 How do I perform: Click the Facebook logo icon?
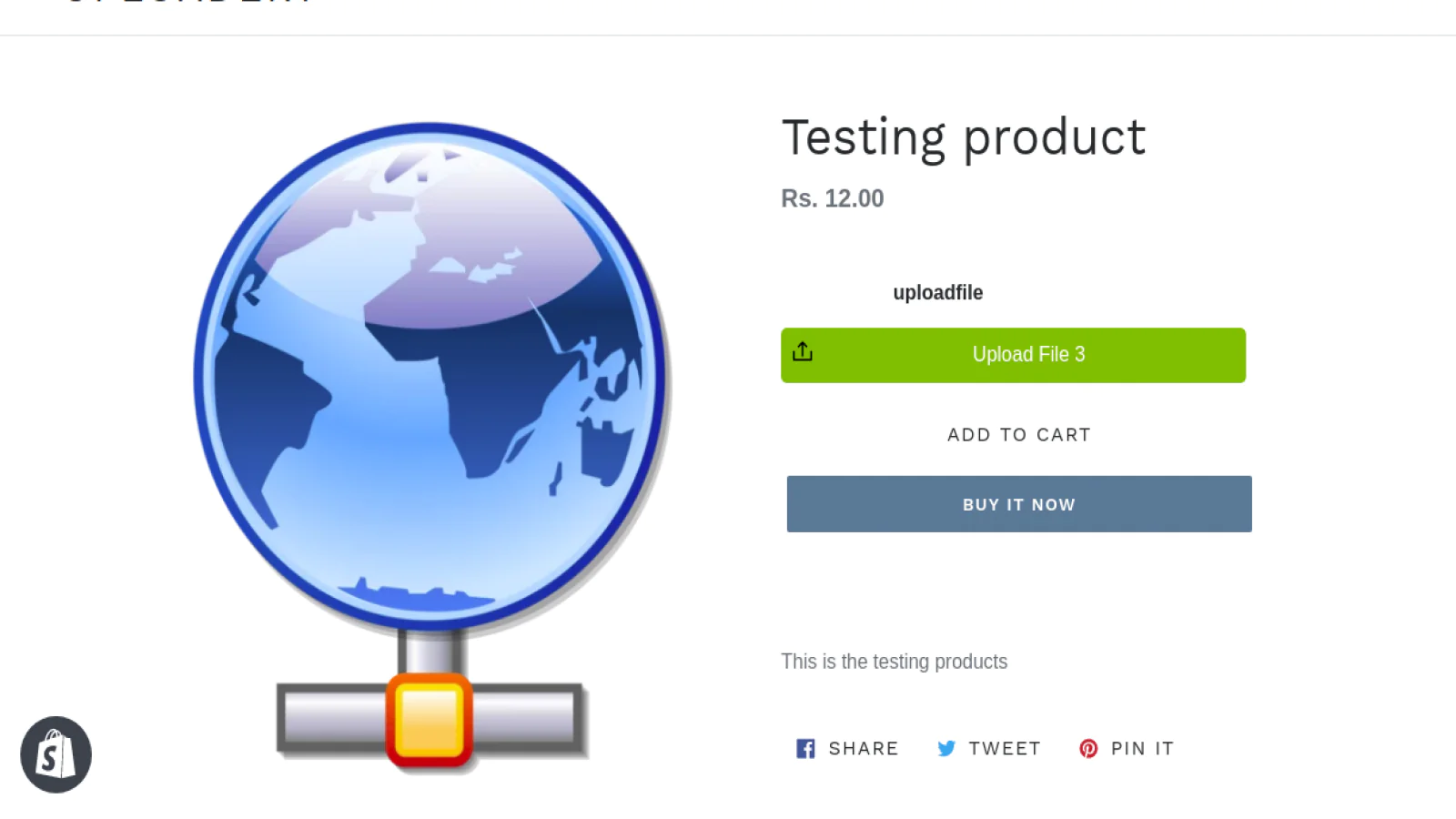(805, 748)
